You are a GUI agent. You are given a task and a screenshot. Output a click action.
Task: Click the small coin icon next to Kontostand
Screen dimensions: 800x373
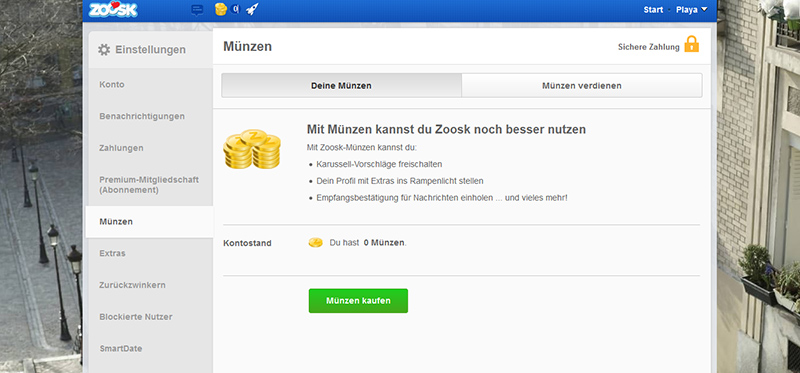pyautogui.click(x=315, y=243)
